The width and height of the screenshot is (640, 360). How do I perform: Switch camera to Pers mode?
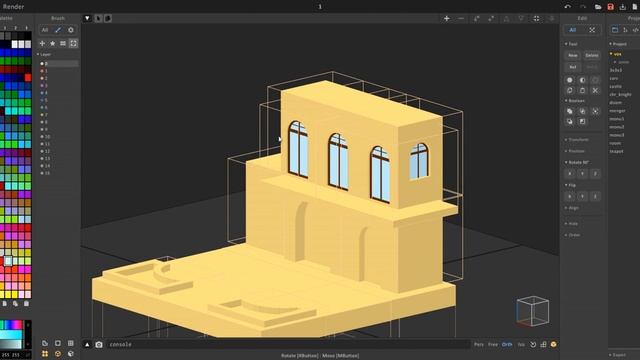pos(479,344)
